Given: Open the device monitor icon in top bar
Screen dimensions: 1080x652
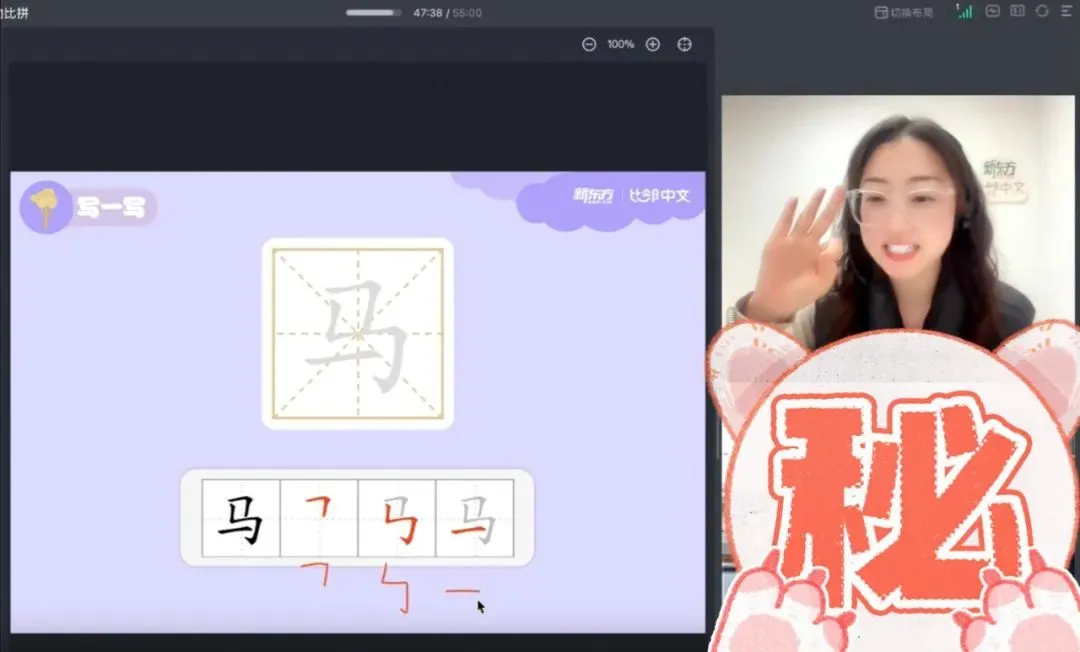Looking at the screenshot, I should click(993, 11).
